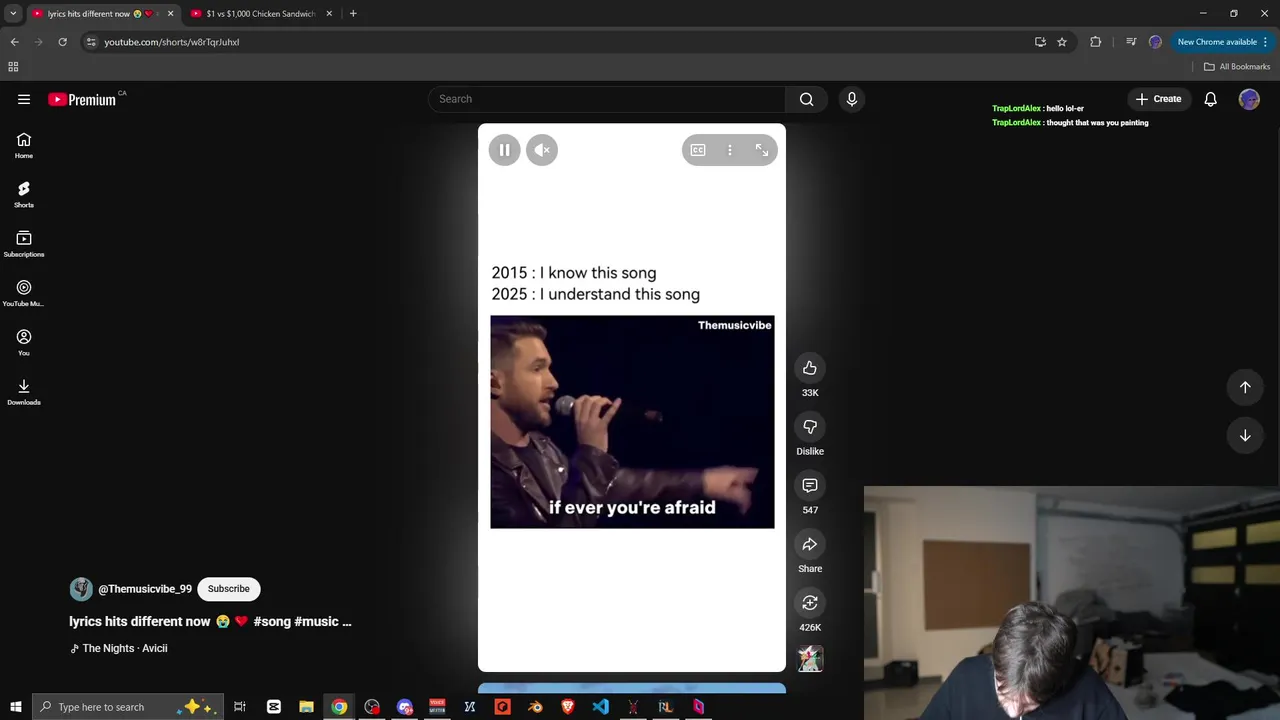Open the All Bookmarks folder
This screenshot has height=720, width=1280.
point(1237,67)
